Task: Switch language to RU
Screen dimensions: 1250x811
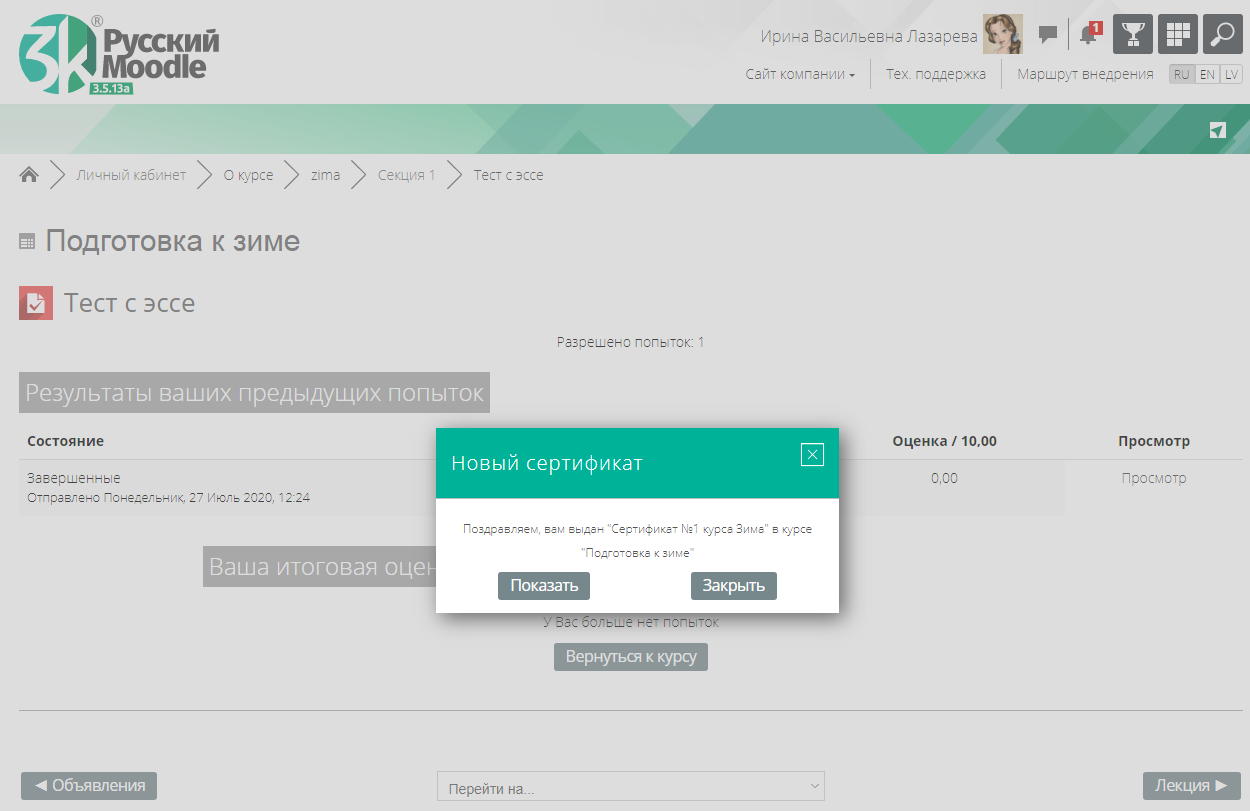Action: click(1182, 74)
